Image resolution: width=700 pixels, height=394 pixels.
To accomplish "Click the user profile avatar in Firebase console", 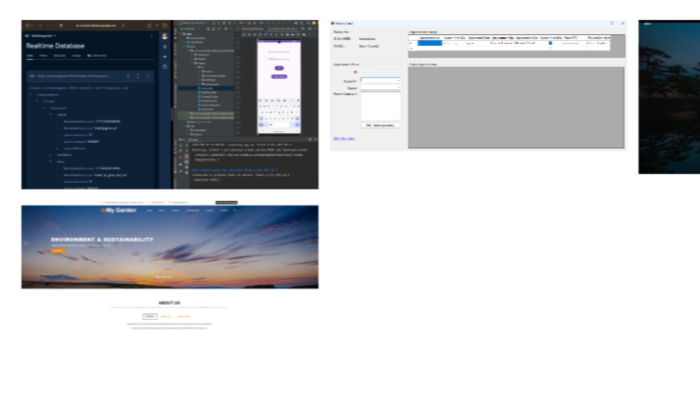I will [164, 37].
